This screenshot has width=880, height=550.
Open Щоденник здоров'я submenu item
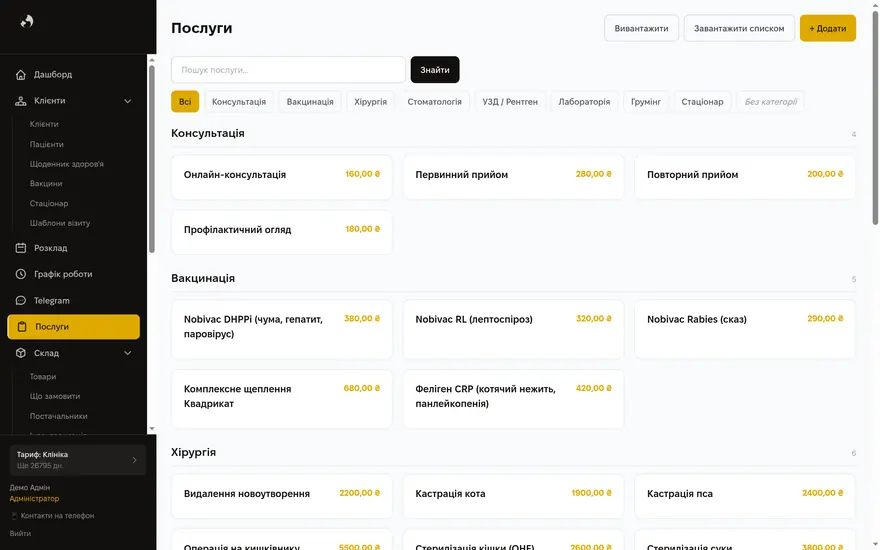coord(67,164)
